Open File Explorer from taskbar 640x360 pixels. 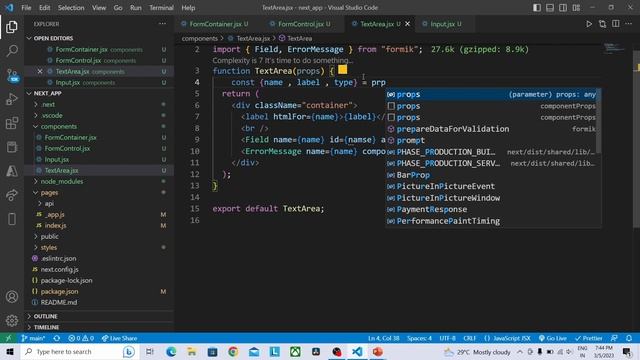191,352
